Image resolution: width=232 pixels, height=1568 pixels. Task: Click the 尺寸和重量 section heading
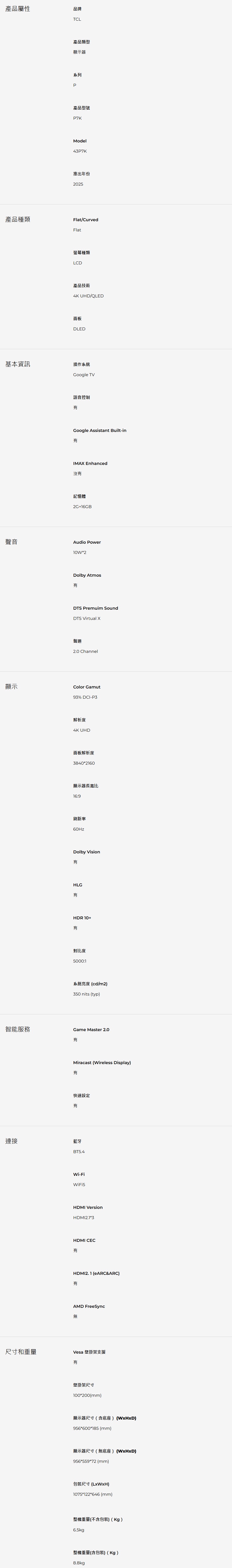tap(21, 1351)
